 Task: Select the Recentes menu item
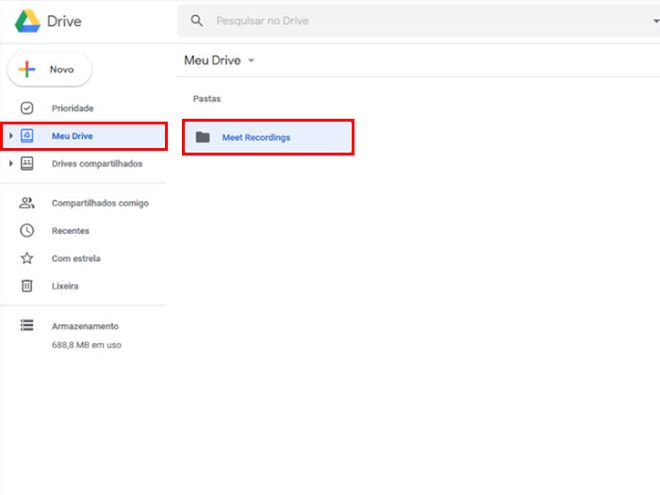coord(83,231)
